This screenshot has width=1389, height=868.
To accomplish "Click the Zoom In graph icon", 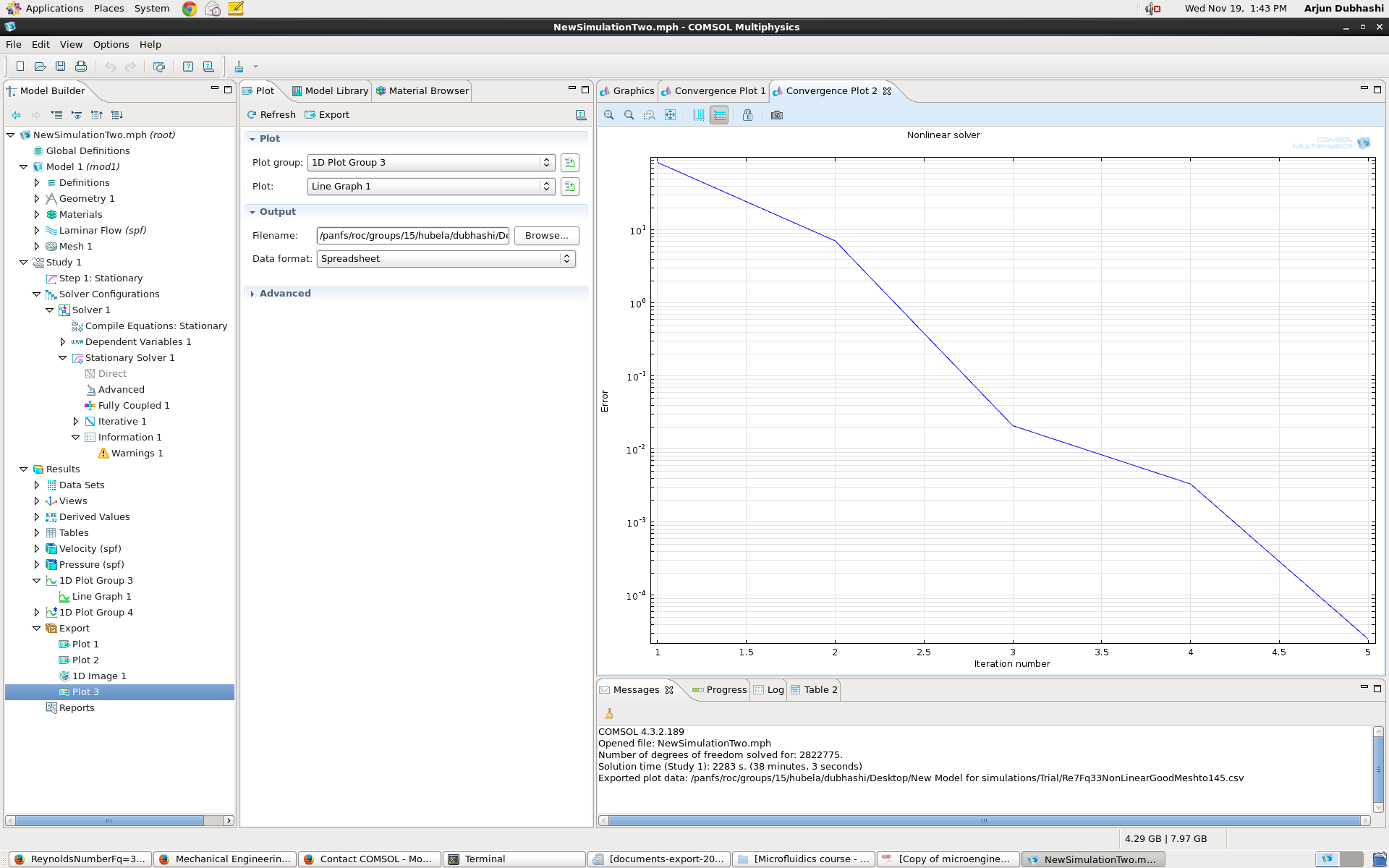I will pyautogui.click(x=609, y=115).
